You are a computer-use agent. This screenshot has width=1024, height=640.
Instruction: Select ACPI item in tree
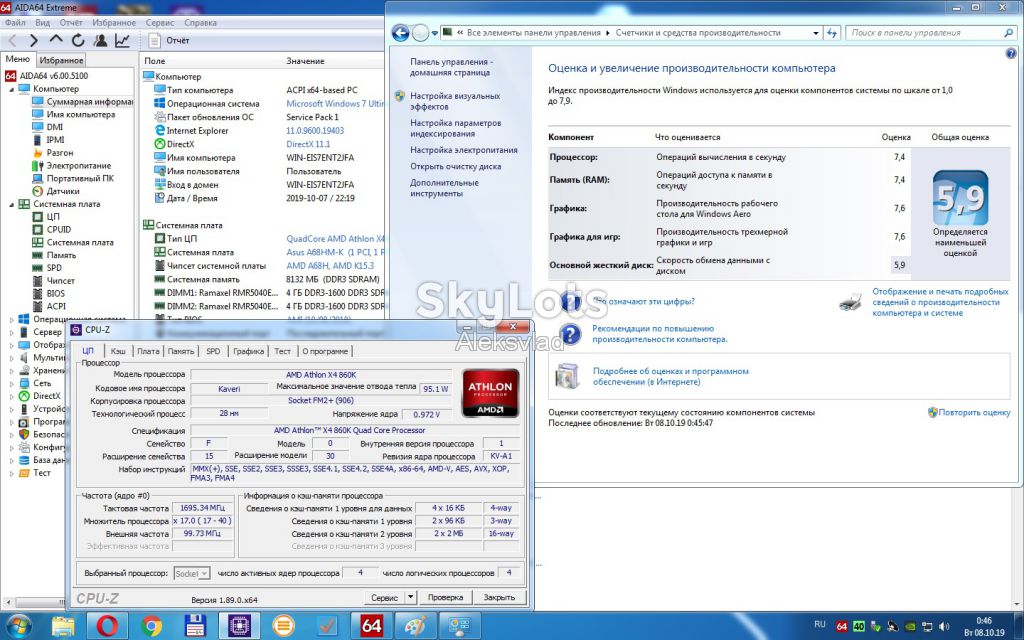pos(49,306)
